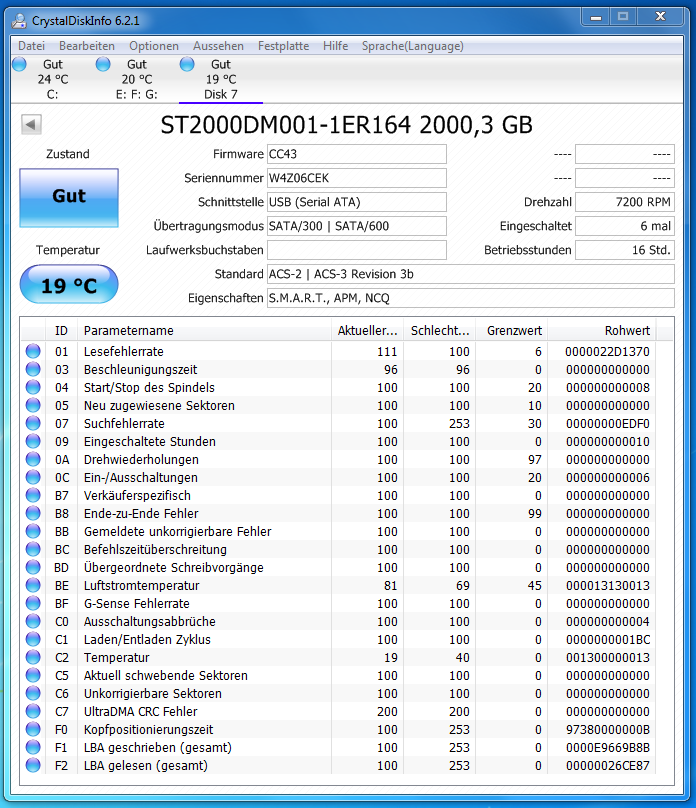696x808 pixels.
Task: Click the 19 °C temperature button
Action: pyautogui.click(x=69, y=284)
